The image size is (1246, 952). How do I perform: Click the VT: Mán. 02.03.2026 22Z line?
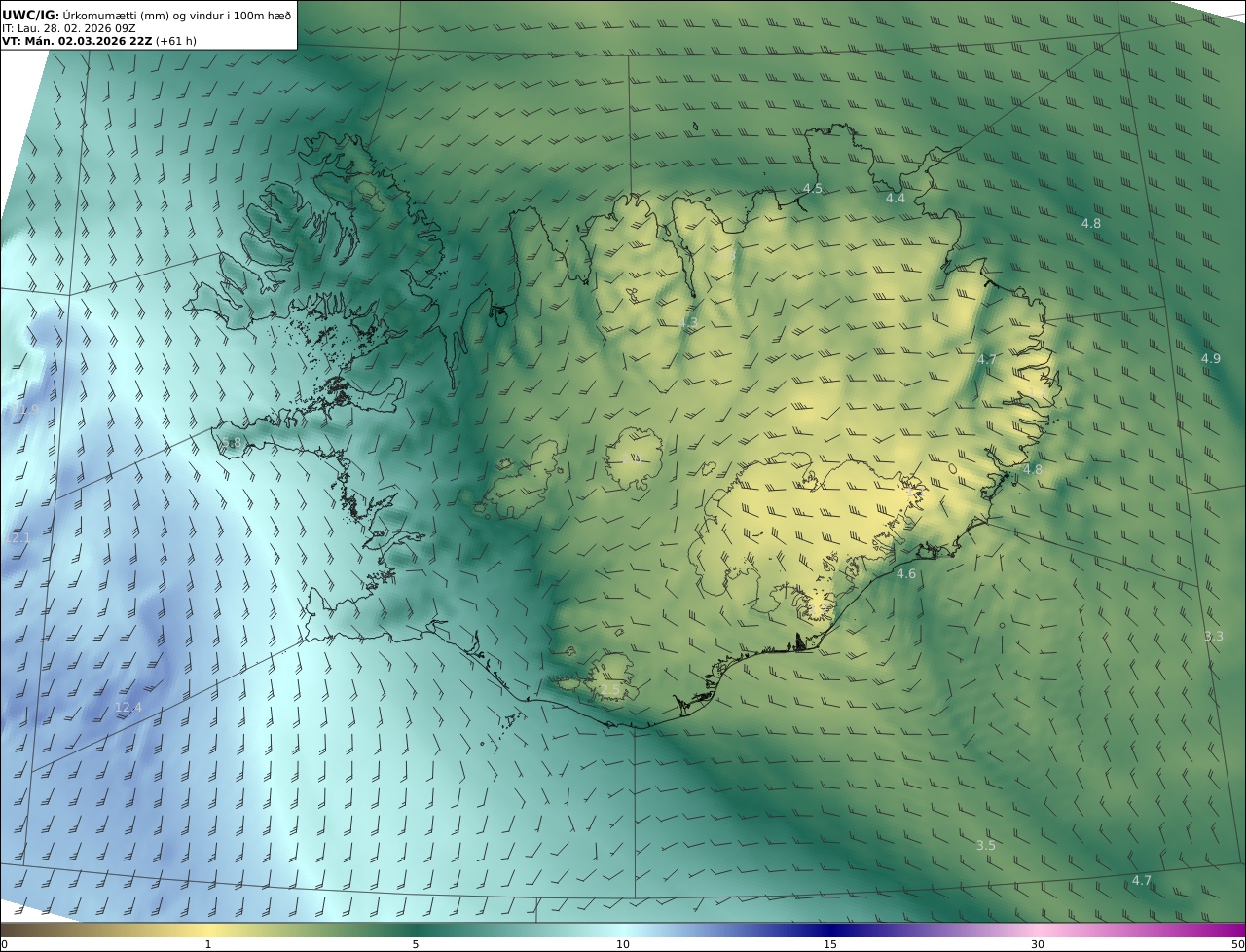[x=99, y=42]
